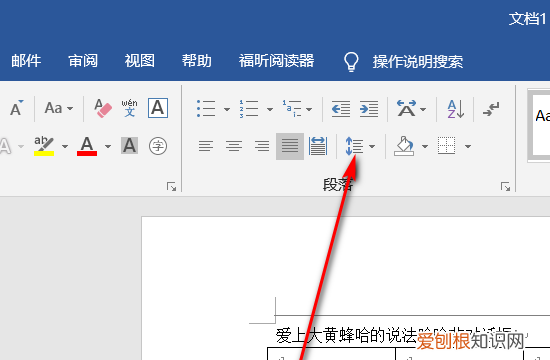Image resolution: width=550 pixels, height=360 pixels.
Task: Open the 福昕阅读器 tab
Action: point(276,61)
